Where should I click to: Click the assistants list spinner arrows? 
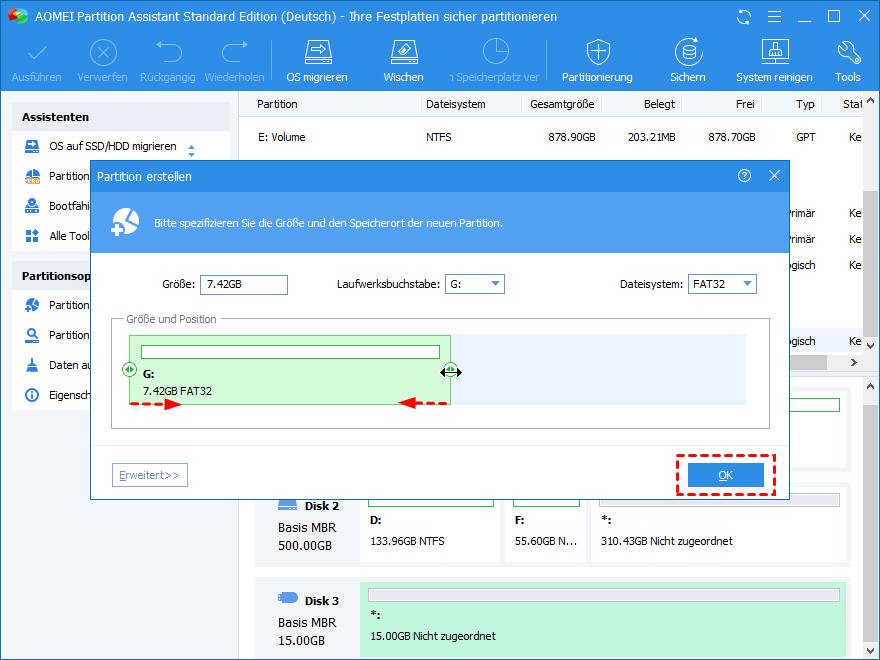[x=191, y=150]
